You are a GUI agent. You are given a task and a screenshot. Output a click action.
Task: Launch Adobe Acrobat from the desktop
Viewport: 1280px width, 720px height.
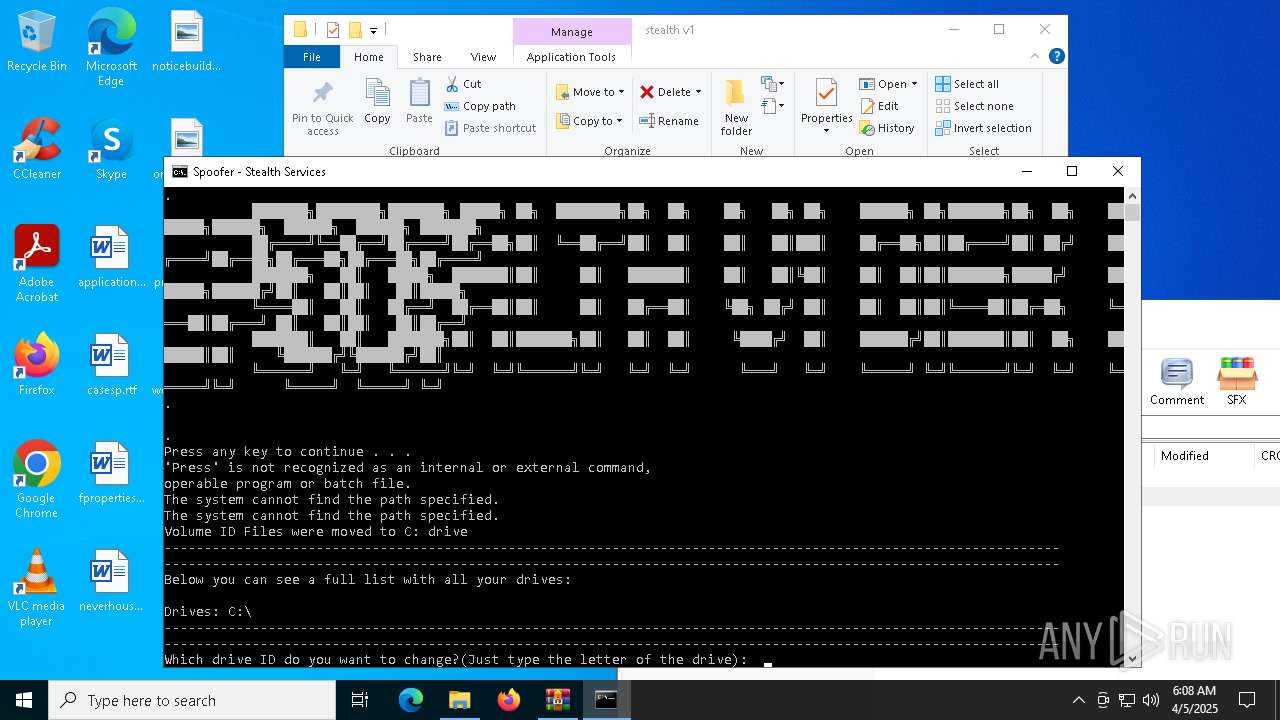[37, 264]
